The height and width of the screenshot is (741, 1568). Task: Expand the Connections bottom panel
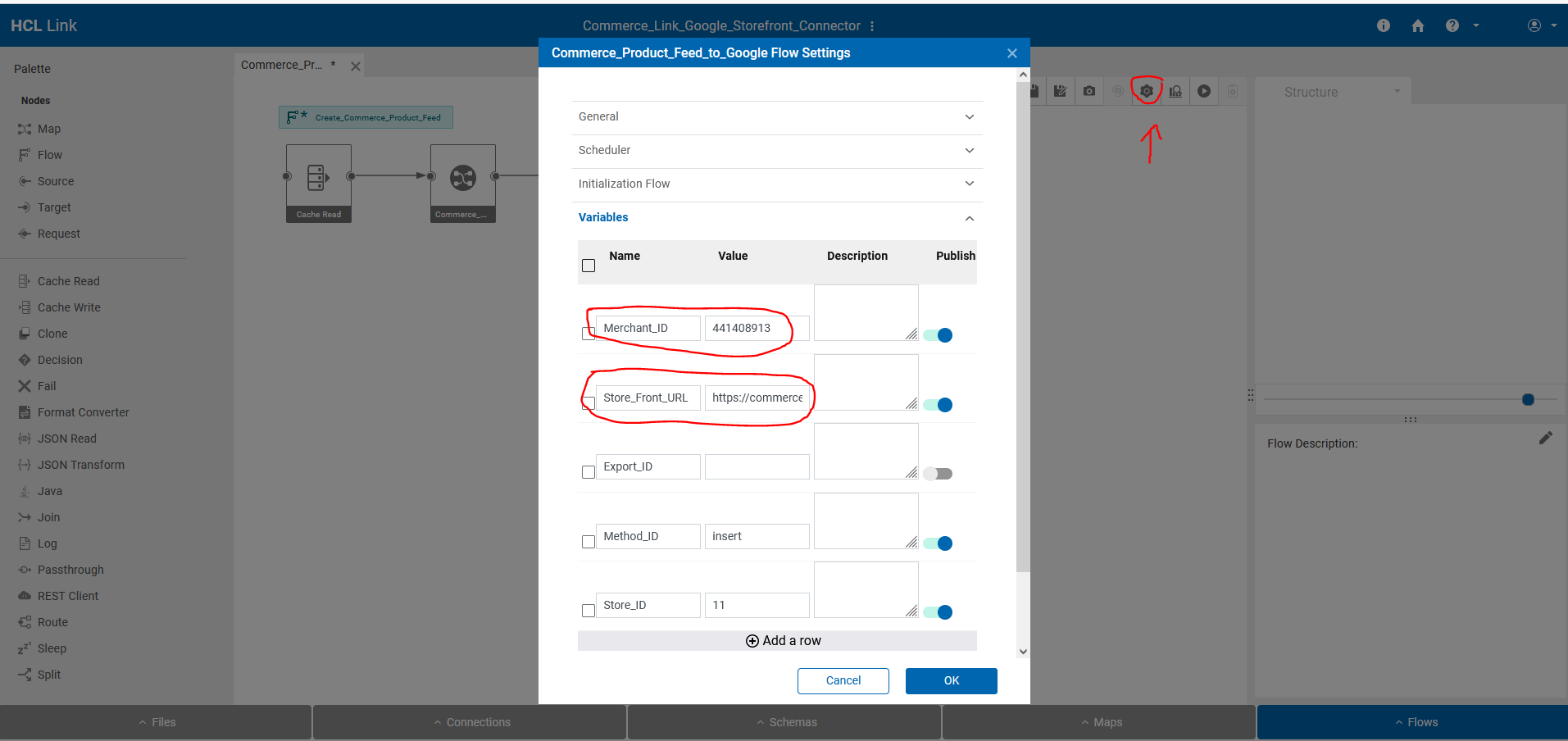point(470,722)
